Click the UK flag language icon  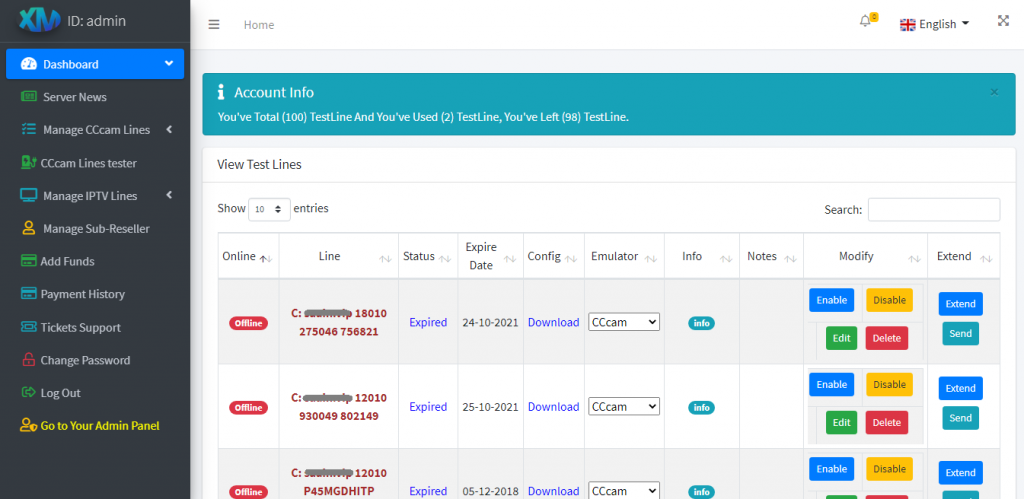pyautogui.click(x=908, y=25)
